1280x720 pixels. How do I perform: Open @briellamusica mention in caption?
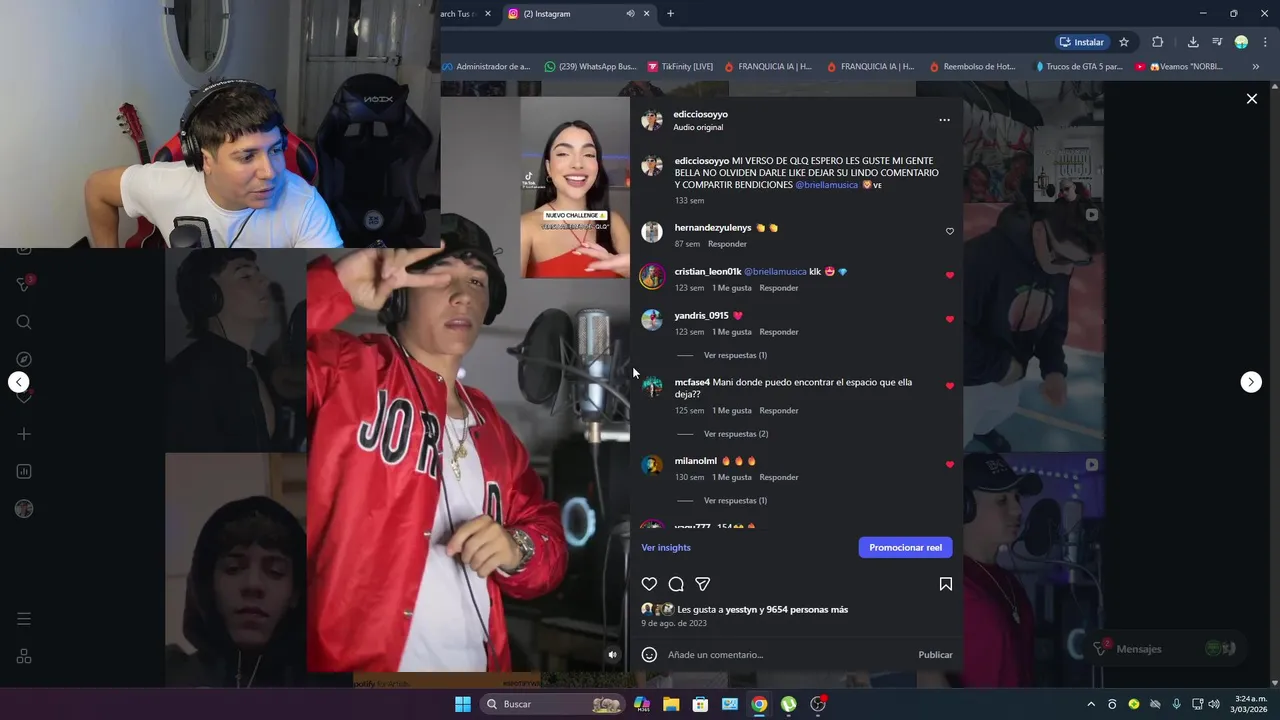click(x=826, y=185)
